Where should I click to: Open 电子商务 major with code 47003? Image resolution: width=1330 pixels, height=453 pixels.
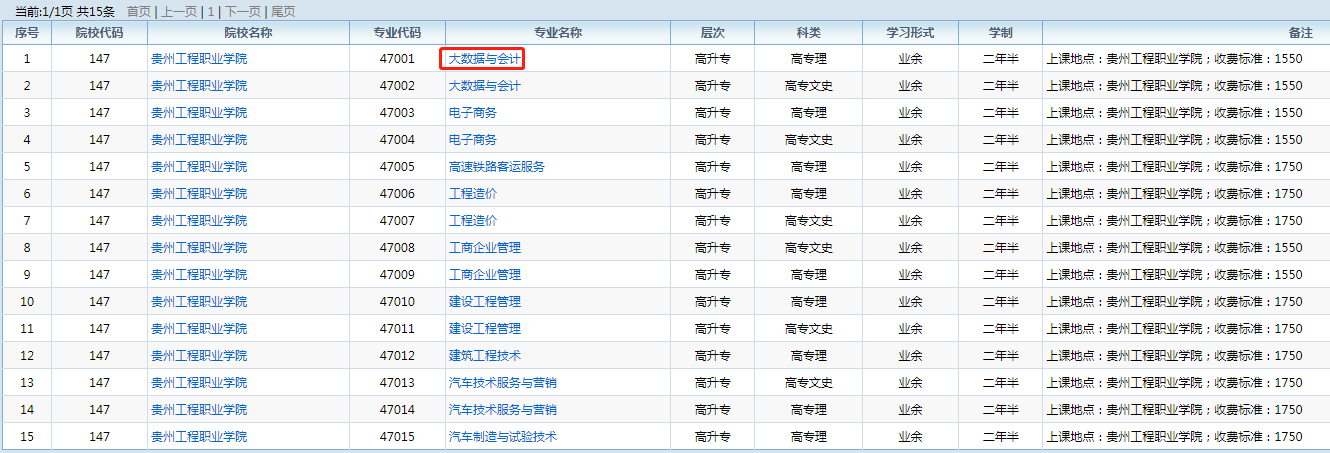point(472,113)
